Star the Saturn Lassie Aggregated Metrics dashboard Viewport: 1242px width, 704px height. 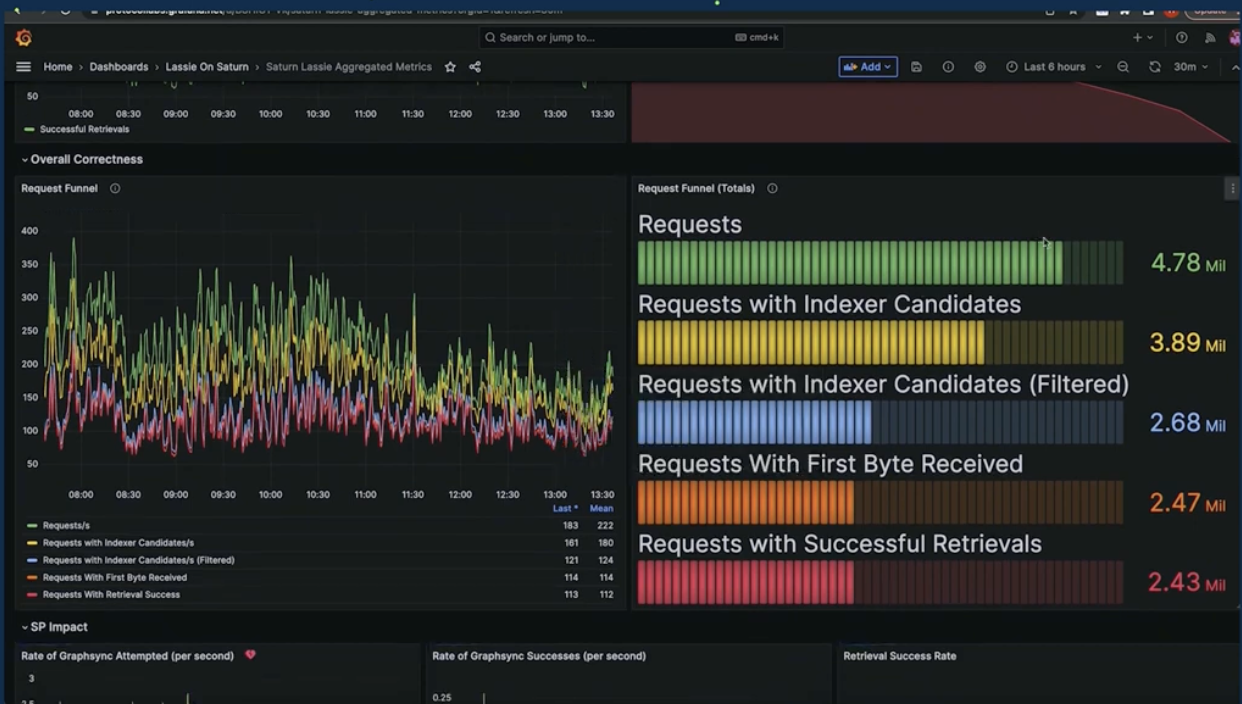click(450, 67)
